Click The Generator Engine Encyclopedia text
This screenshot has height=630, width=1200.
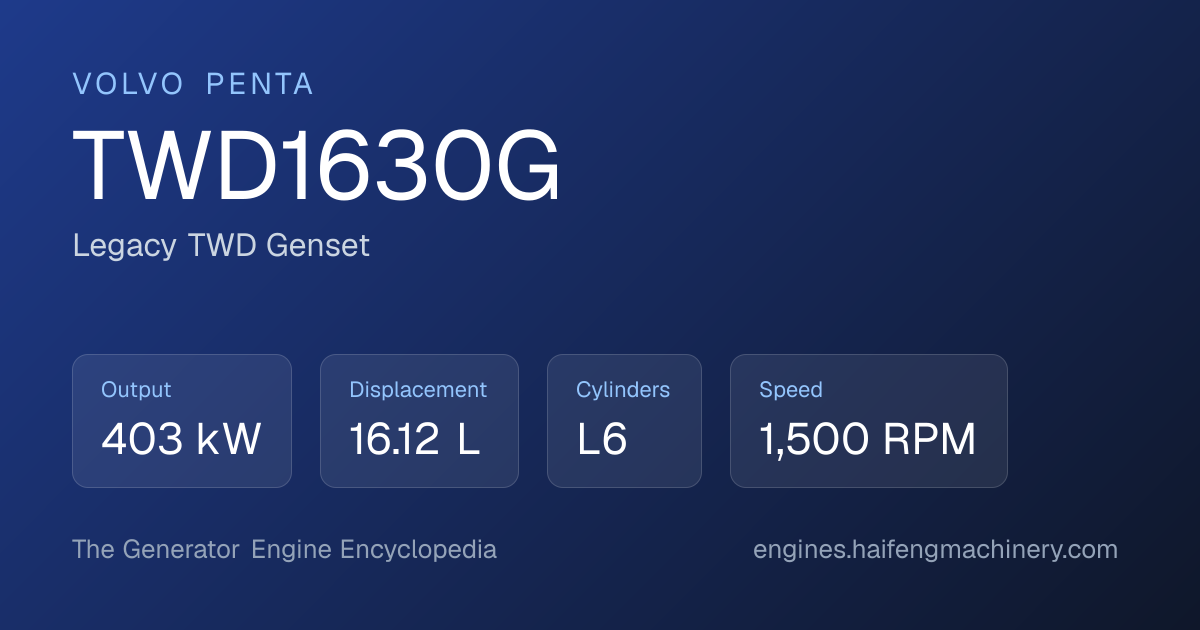[284, 550]
